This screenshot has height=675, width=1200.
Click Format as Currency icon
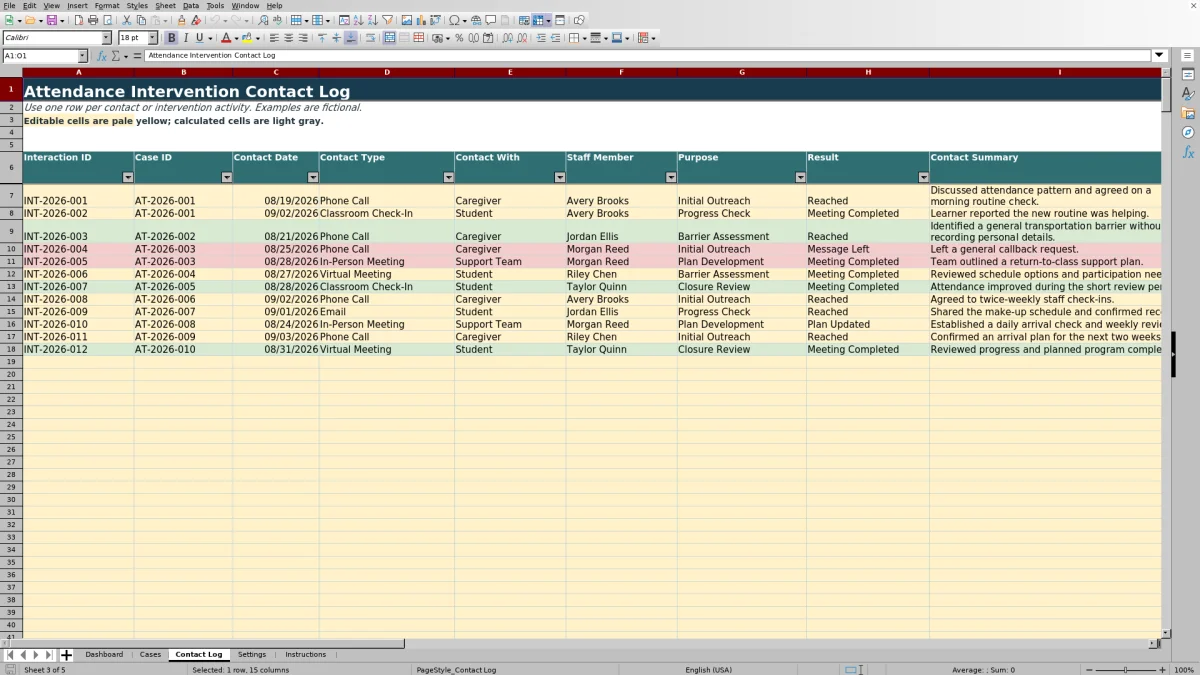point(436,38)
